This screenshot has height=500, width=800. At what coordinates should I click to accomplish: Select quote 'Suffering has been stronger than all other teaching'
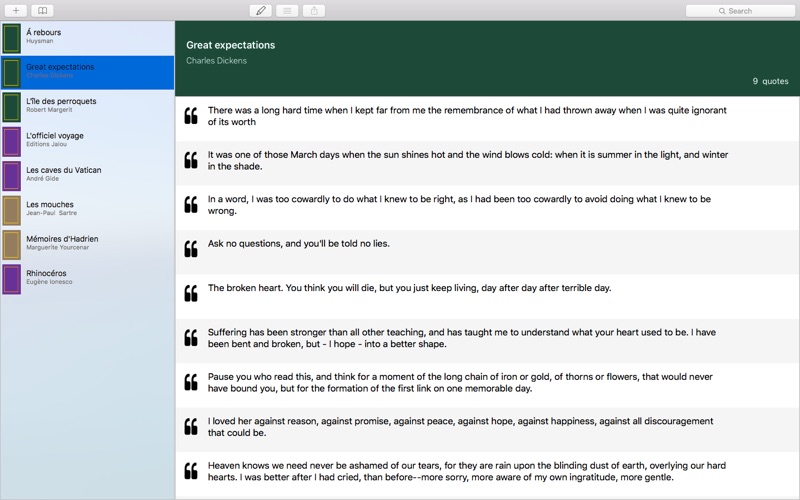pos(462,338)
